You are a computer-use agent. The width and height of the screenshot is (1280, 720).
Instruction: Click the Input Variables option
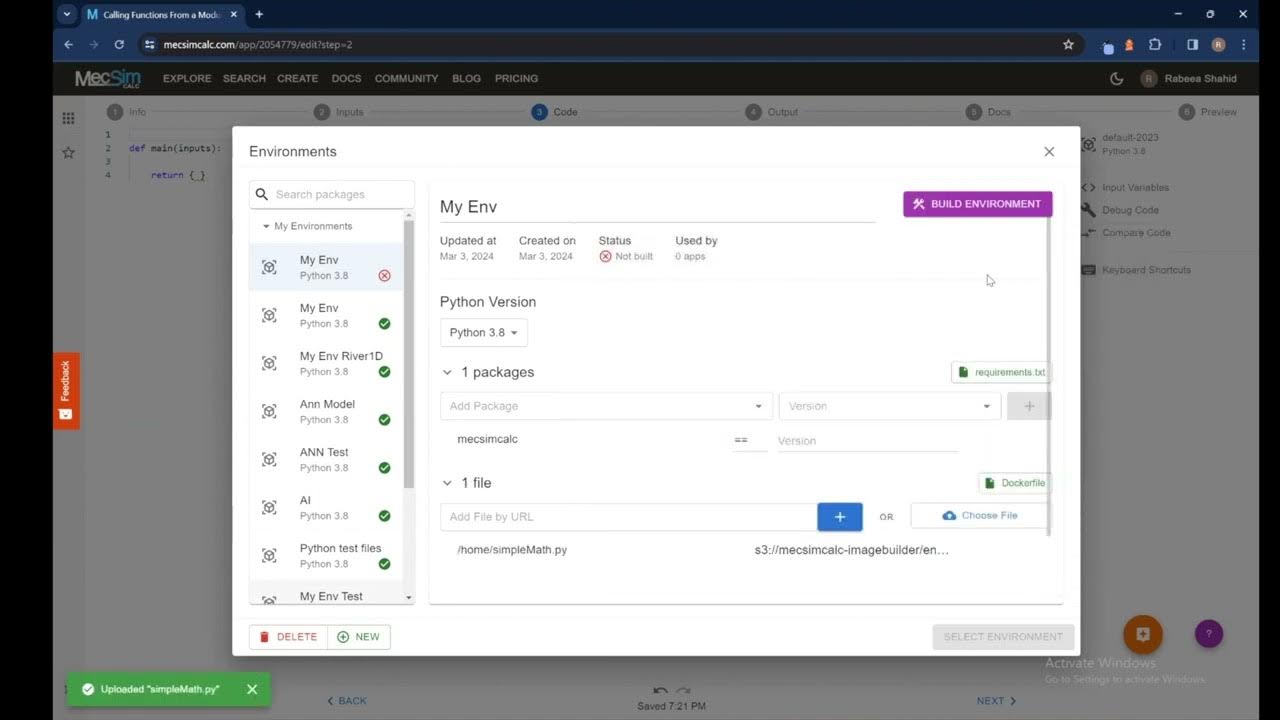point(1125,188)
